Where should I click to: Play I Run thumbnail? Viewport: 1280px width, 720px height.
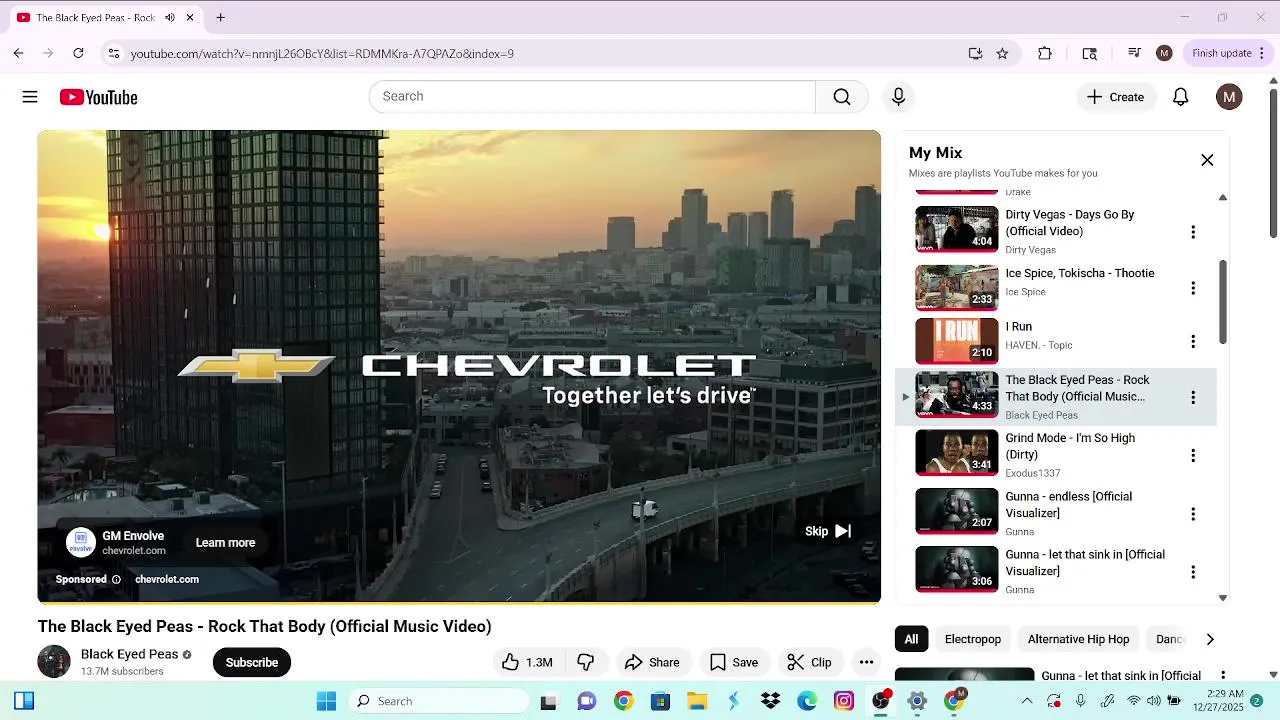click(x=957, y=342)
